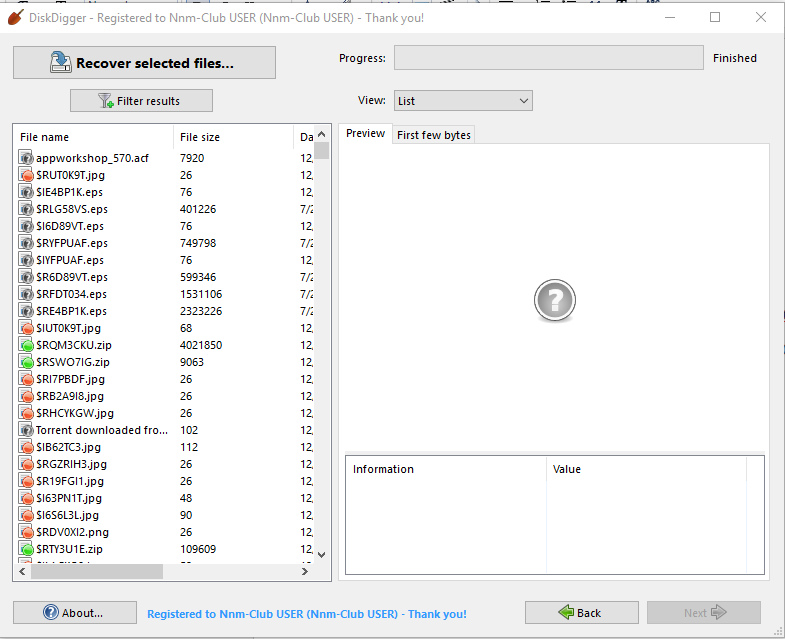
Task: Click the horizontal scroll left arrow
Action: coord(22,571)
